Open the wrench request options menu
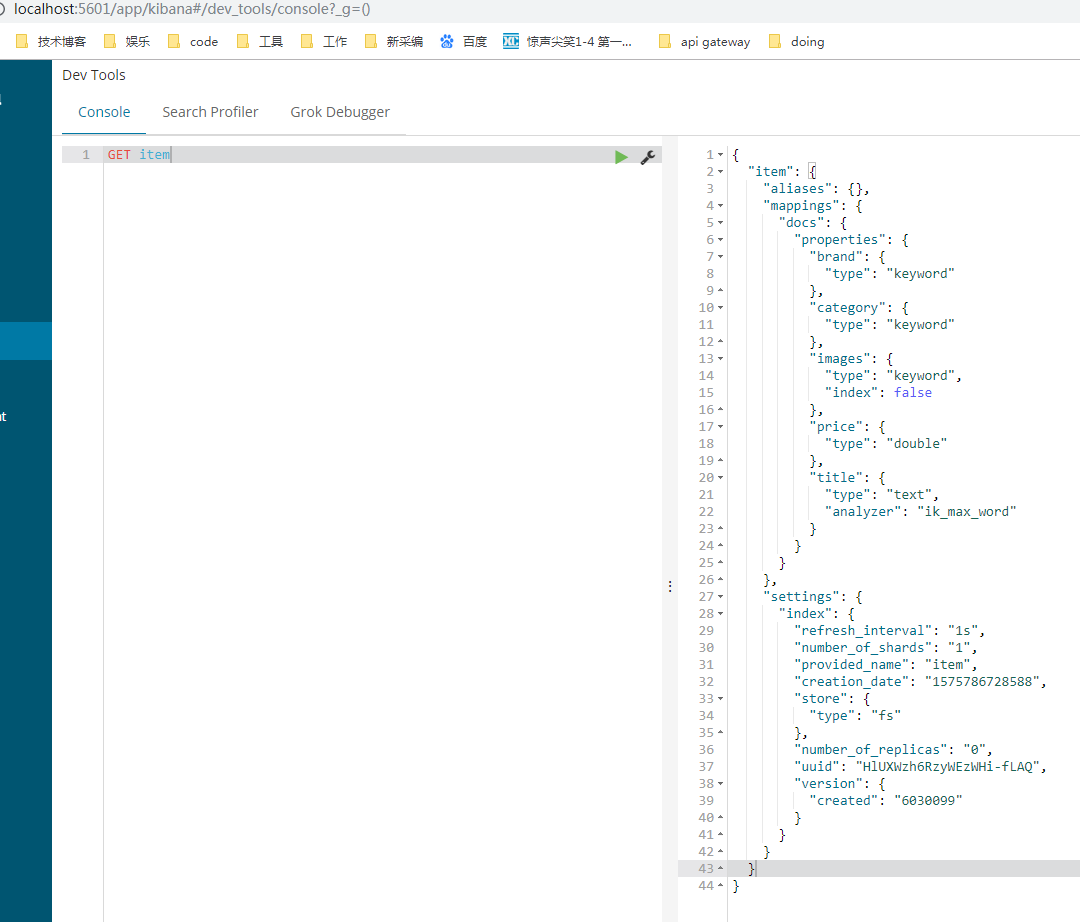 point(647,157)
